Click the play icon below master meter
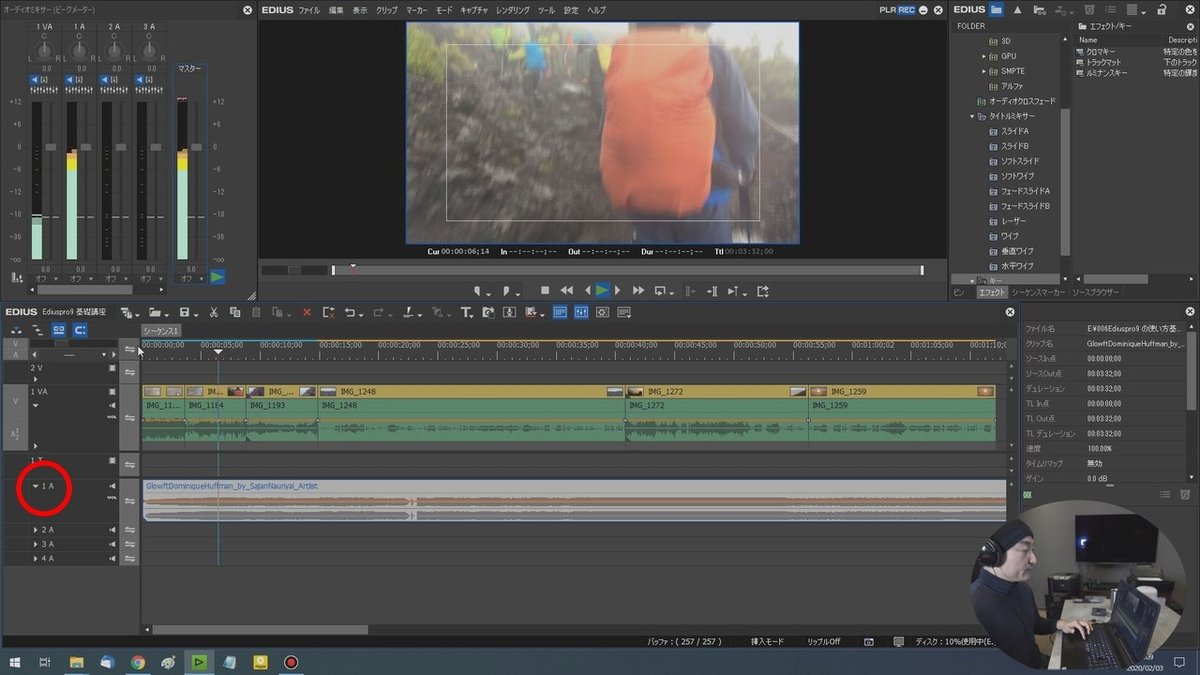 pyautogui.click(x=217, y=277)
